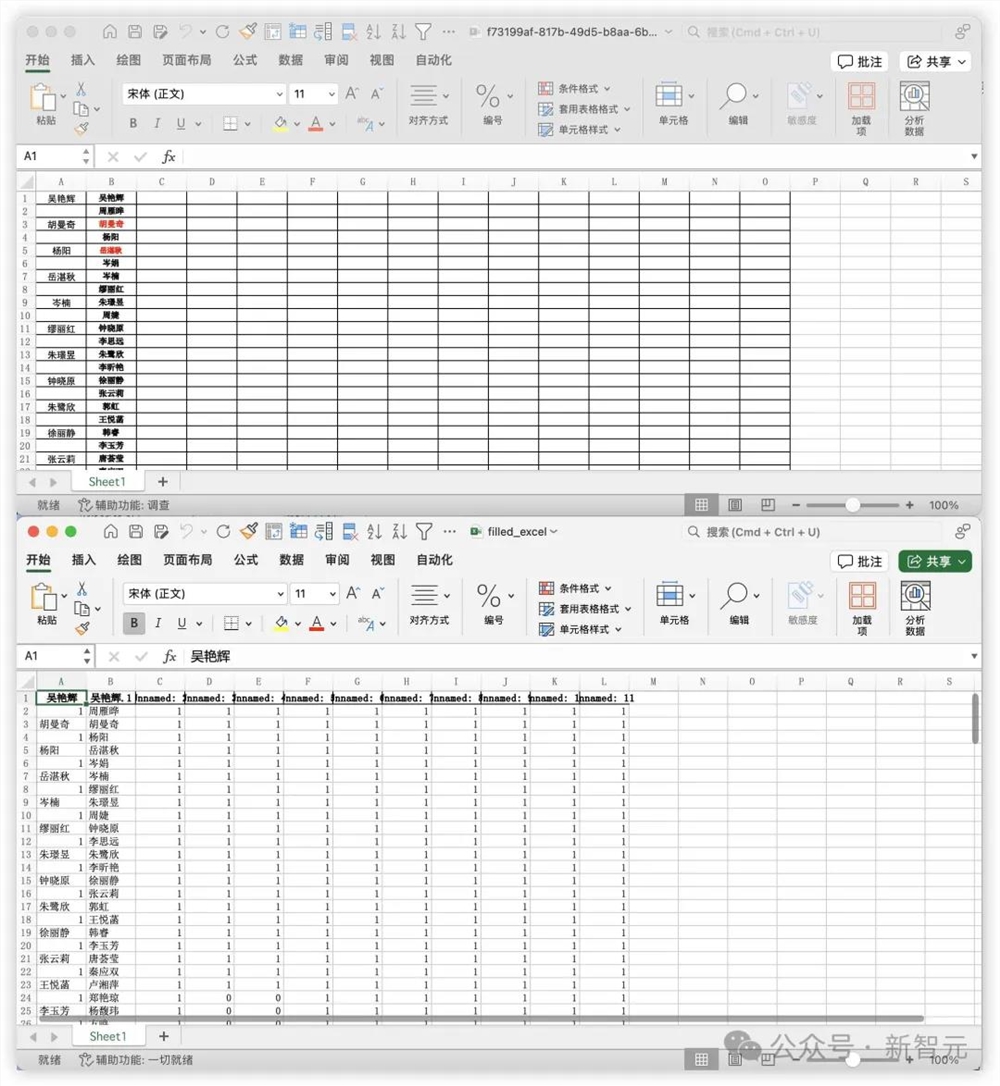Toggle Italic in the filled_excel ribbon
This screenshot has height=1086, width=1000.
(x=158, y=623)
